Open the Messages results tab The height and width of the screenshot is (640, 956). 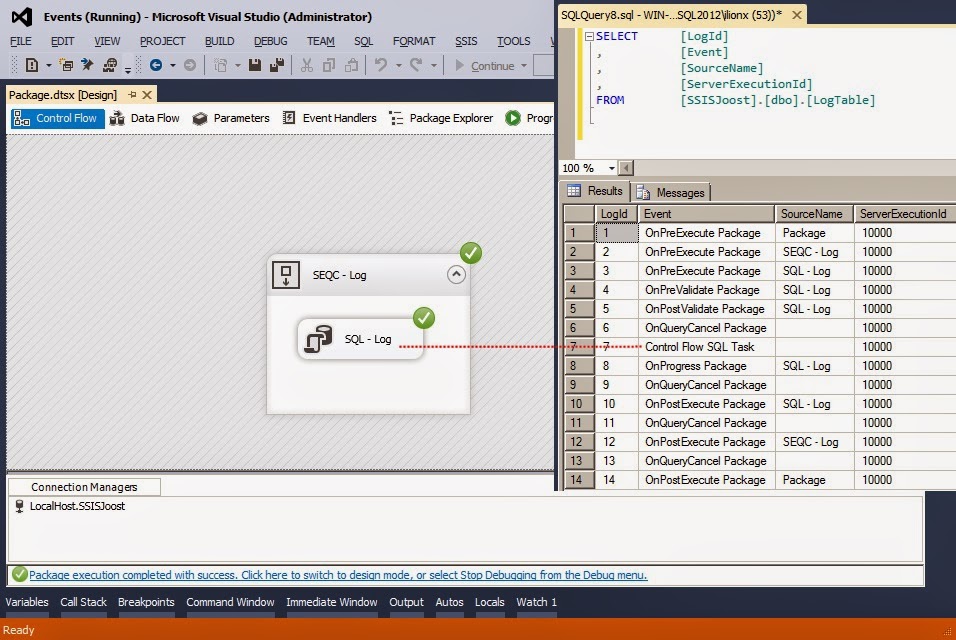tap(671, 193)
